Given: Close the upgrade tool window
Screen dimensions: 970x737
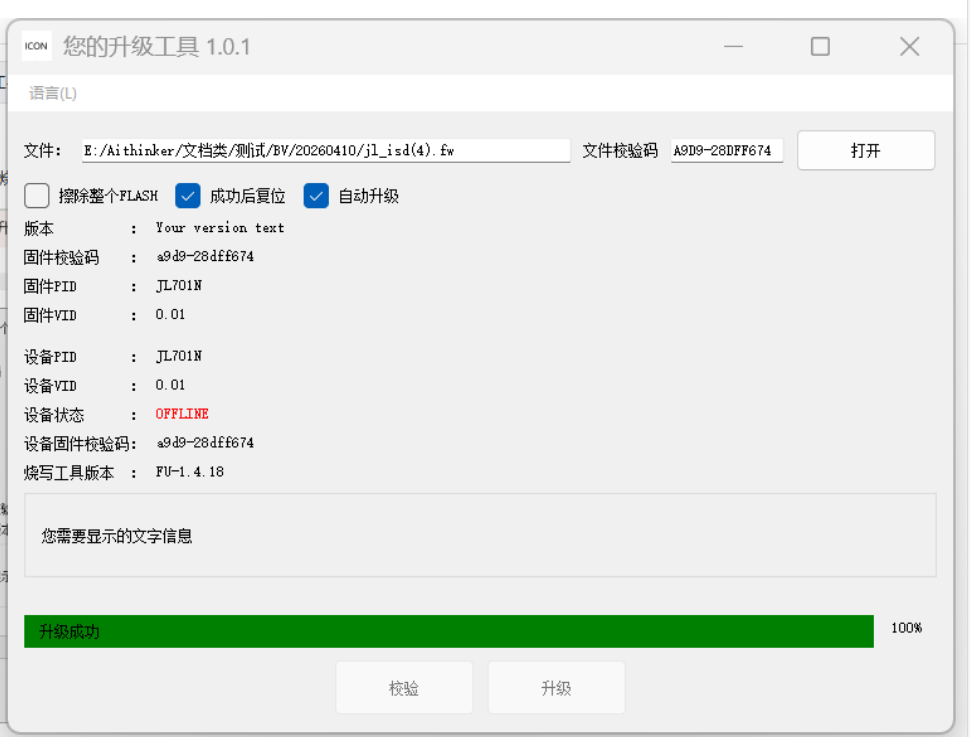Looking at the screenshot, I should click(x=909, y=46).
